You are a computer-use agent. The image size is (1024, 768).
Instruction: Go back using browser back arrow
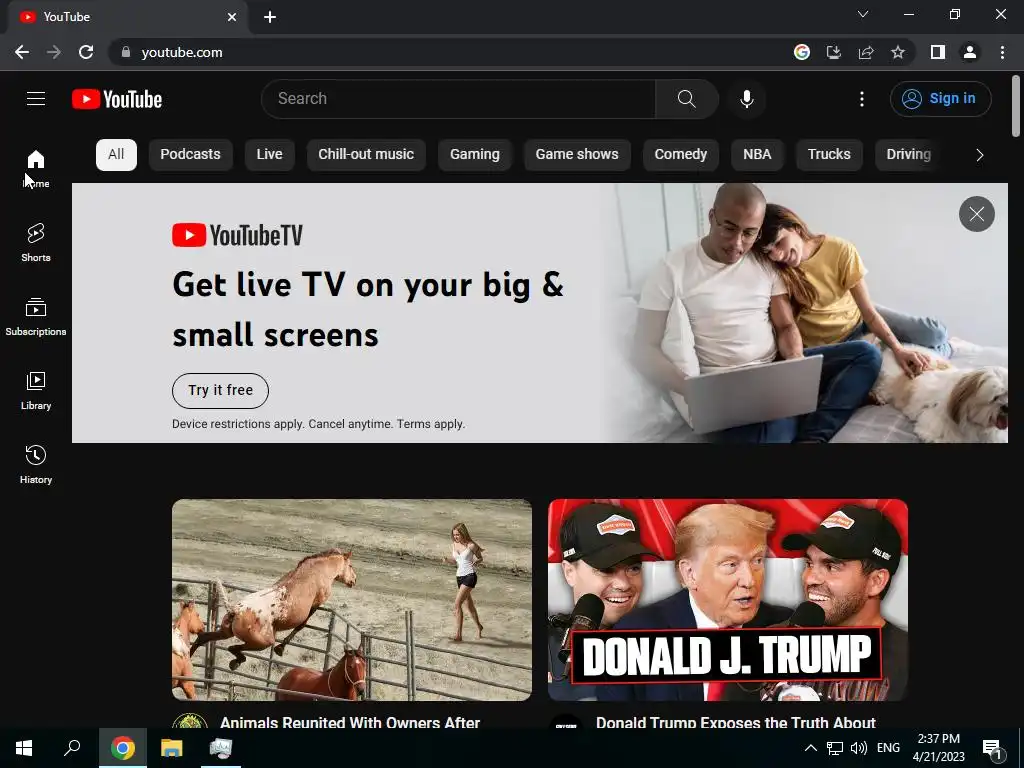pos(22,52)
